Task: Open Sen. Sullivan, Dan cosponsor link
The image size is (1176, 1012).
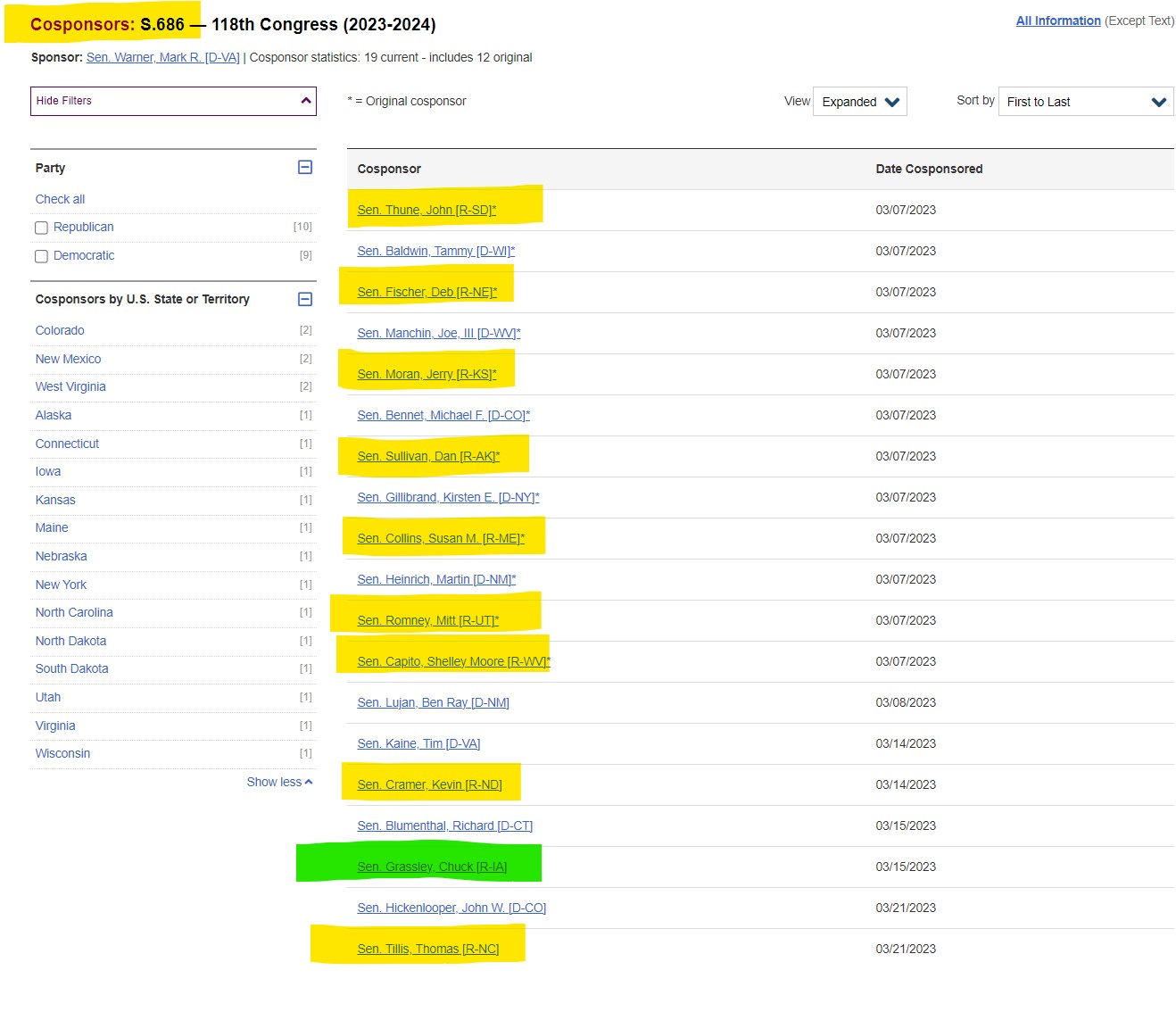Action: point(428,456)
